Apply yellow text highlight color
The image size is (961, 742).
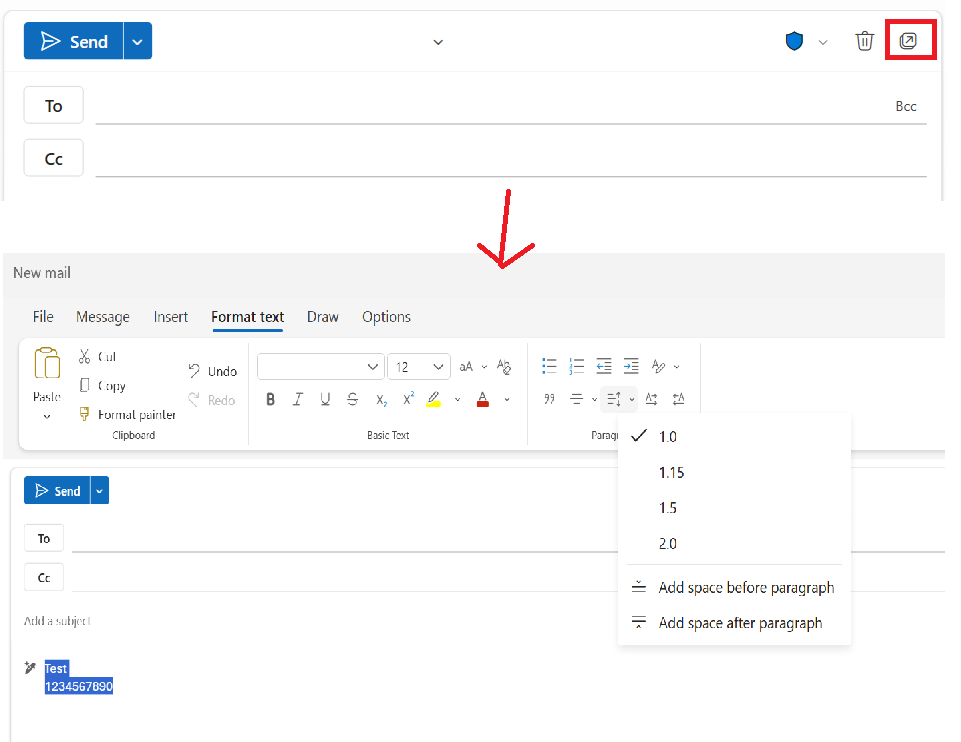[x=434, y=399]
